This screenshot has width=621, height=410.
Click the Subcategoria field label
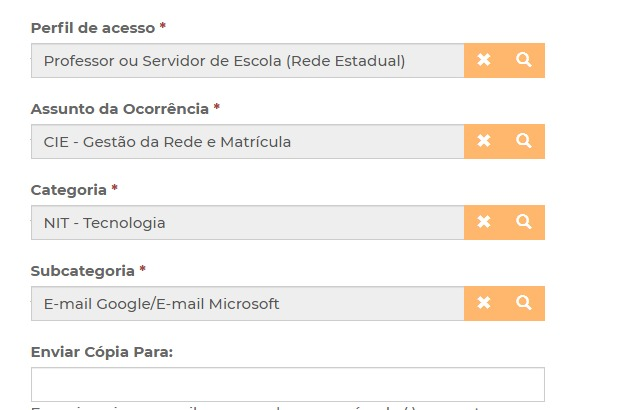click(x=82, y=270)
